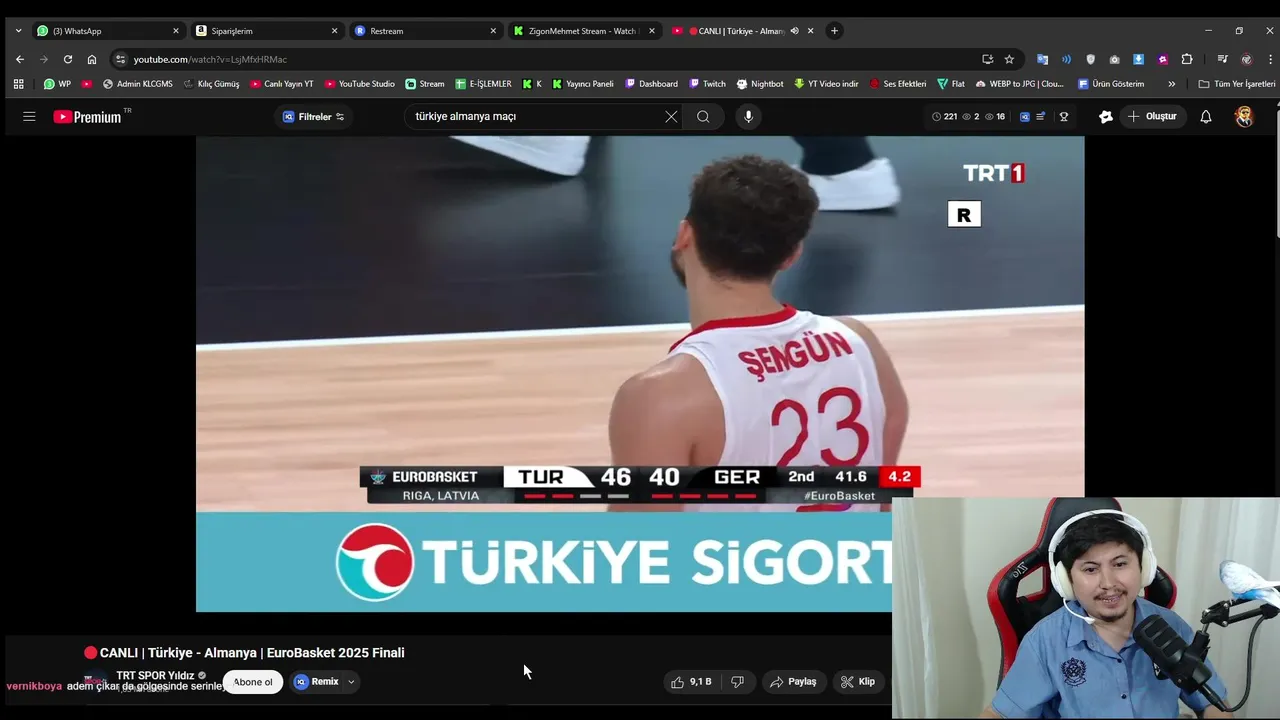Open the tab search dropdown arrow
The width and height of the screenshot is (1280, 720).
point(18,31)
